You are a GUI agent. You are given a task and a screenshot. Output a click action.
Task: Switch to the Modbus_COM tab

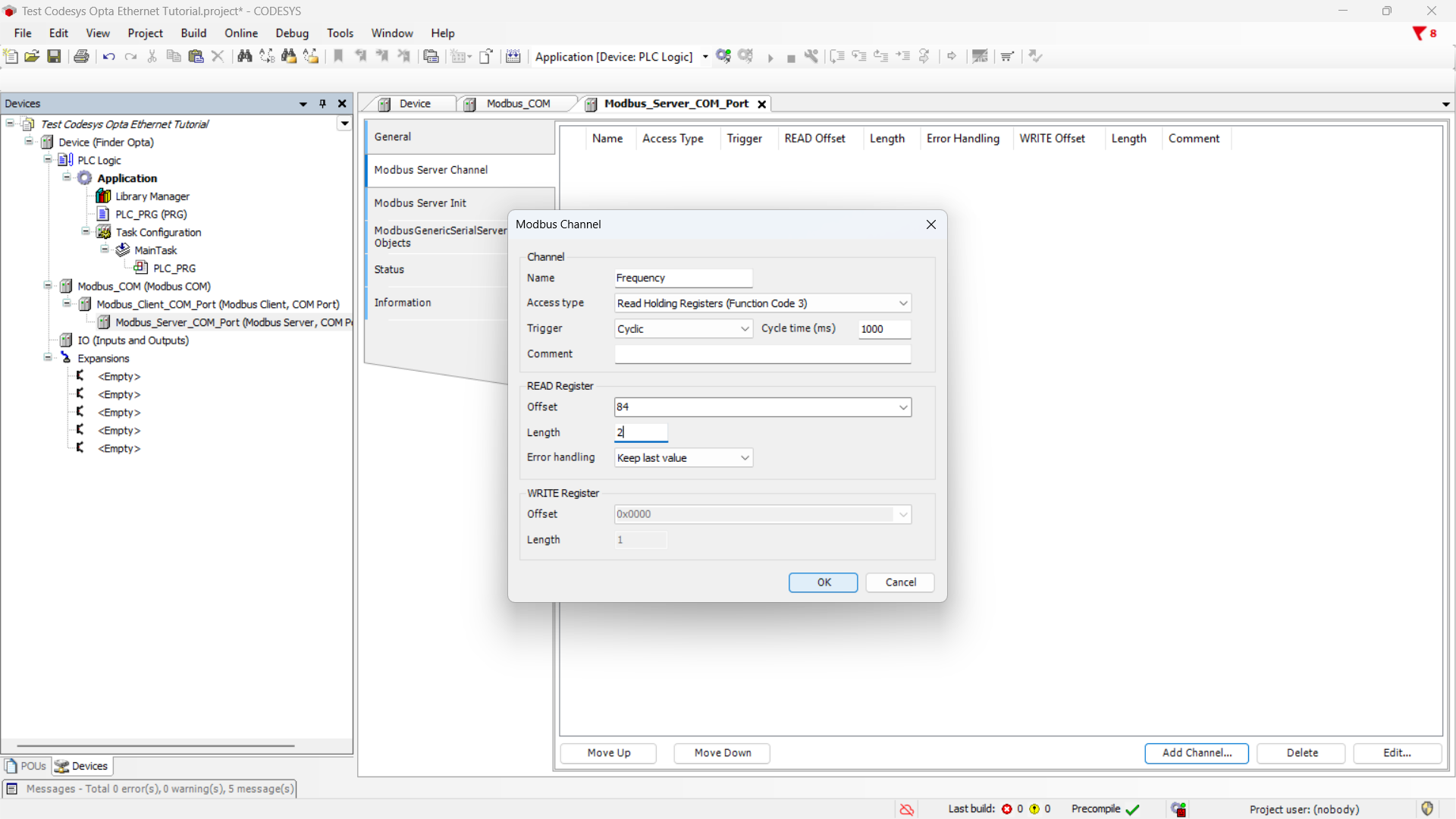pyautogui.click(x=517, y=104)
